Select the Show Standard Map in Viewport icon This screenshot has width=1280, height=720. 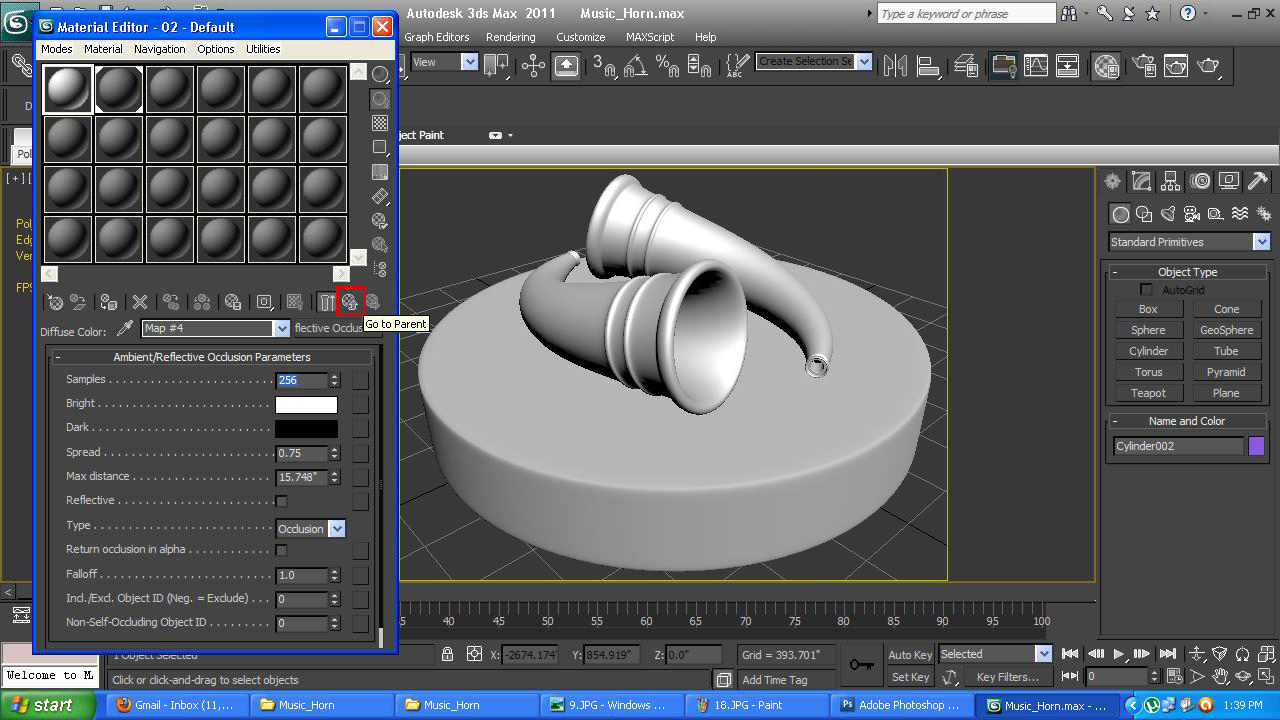[x=293, y=302]
